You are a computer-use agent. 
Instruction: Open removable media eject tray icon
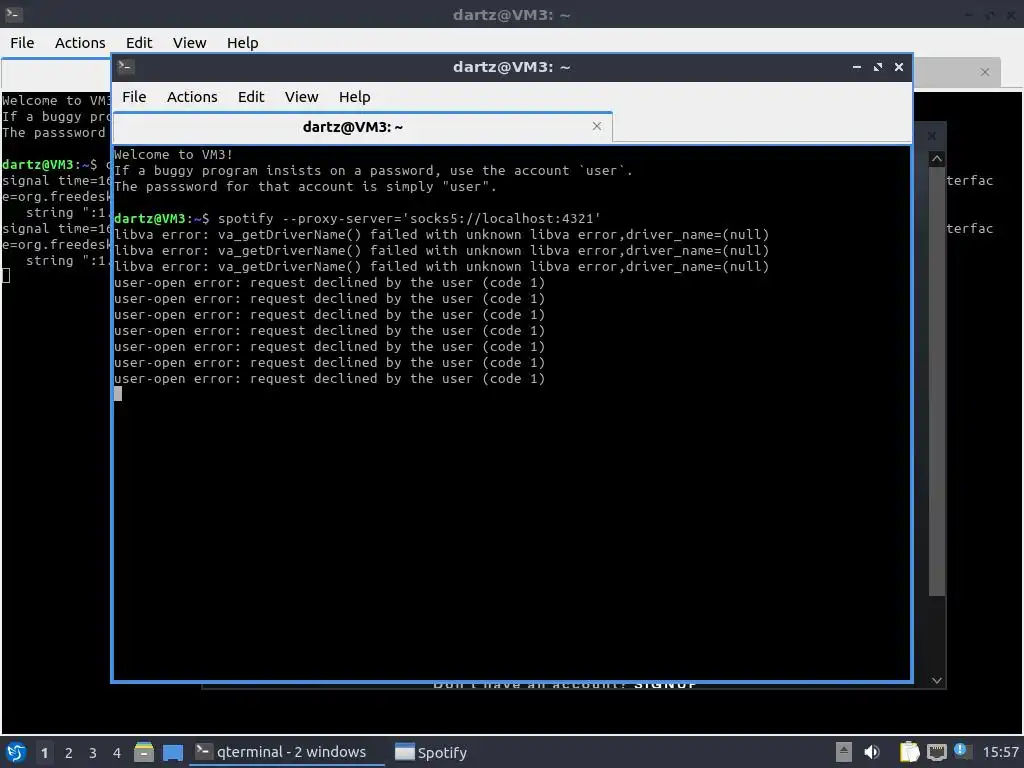[x=844, y=752]
